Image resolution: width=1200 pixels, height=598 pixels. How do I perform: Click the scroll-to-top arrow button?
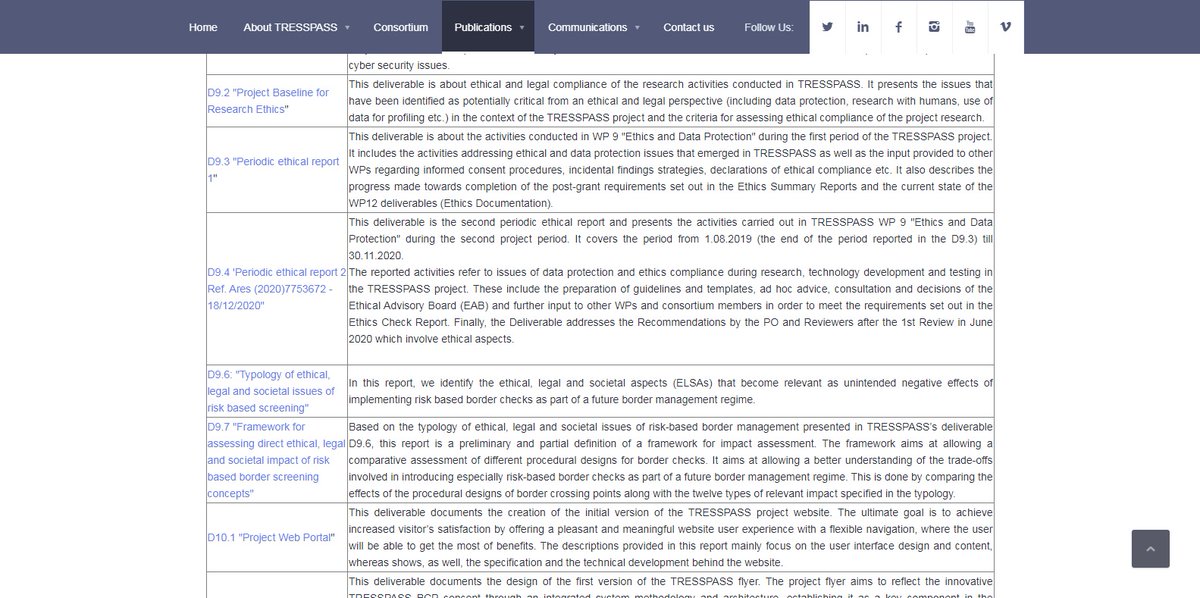coord(1150,549)
